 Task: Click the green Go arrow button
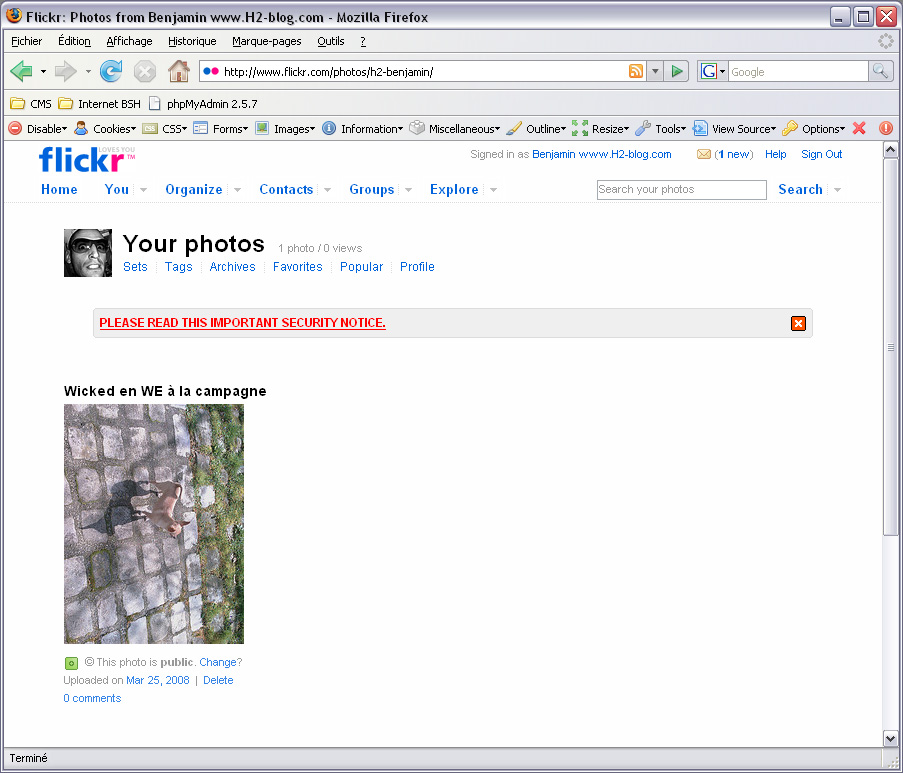[677, 71]
